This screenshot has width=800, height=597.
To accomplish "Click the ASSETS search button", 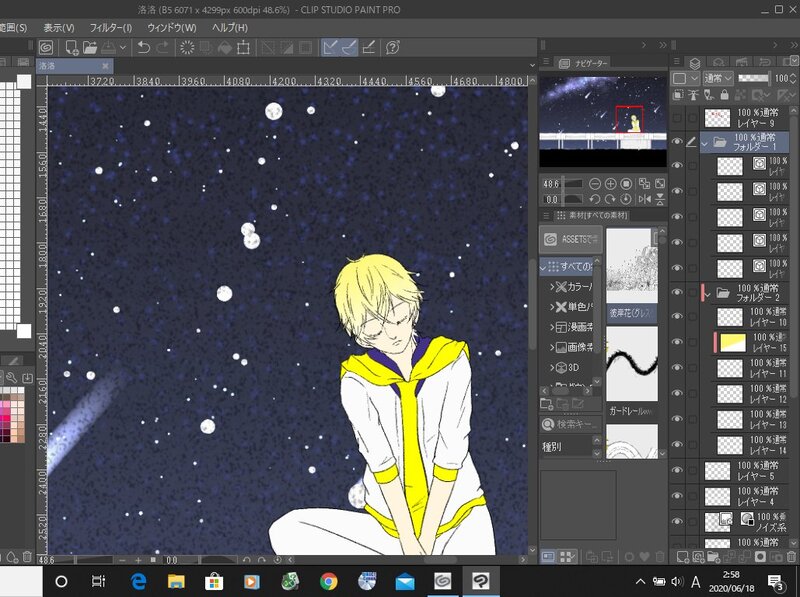I will 570,239.
